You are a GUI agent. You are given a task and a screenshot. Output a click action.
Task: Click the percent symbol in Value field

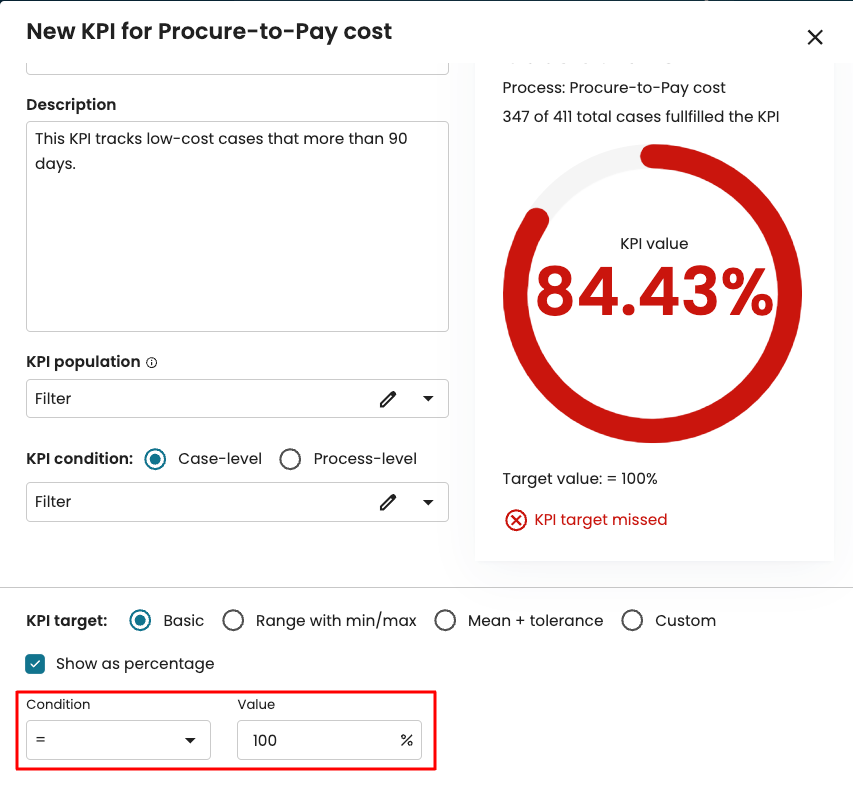(x=406, y=741)
